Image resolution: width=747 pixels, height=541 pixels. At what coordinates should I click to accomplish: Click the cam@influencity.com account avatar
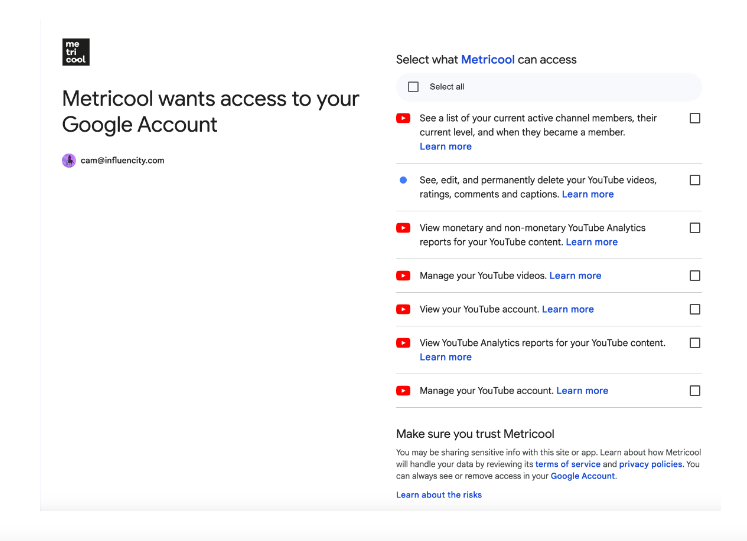(69, 160)
